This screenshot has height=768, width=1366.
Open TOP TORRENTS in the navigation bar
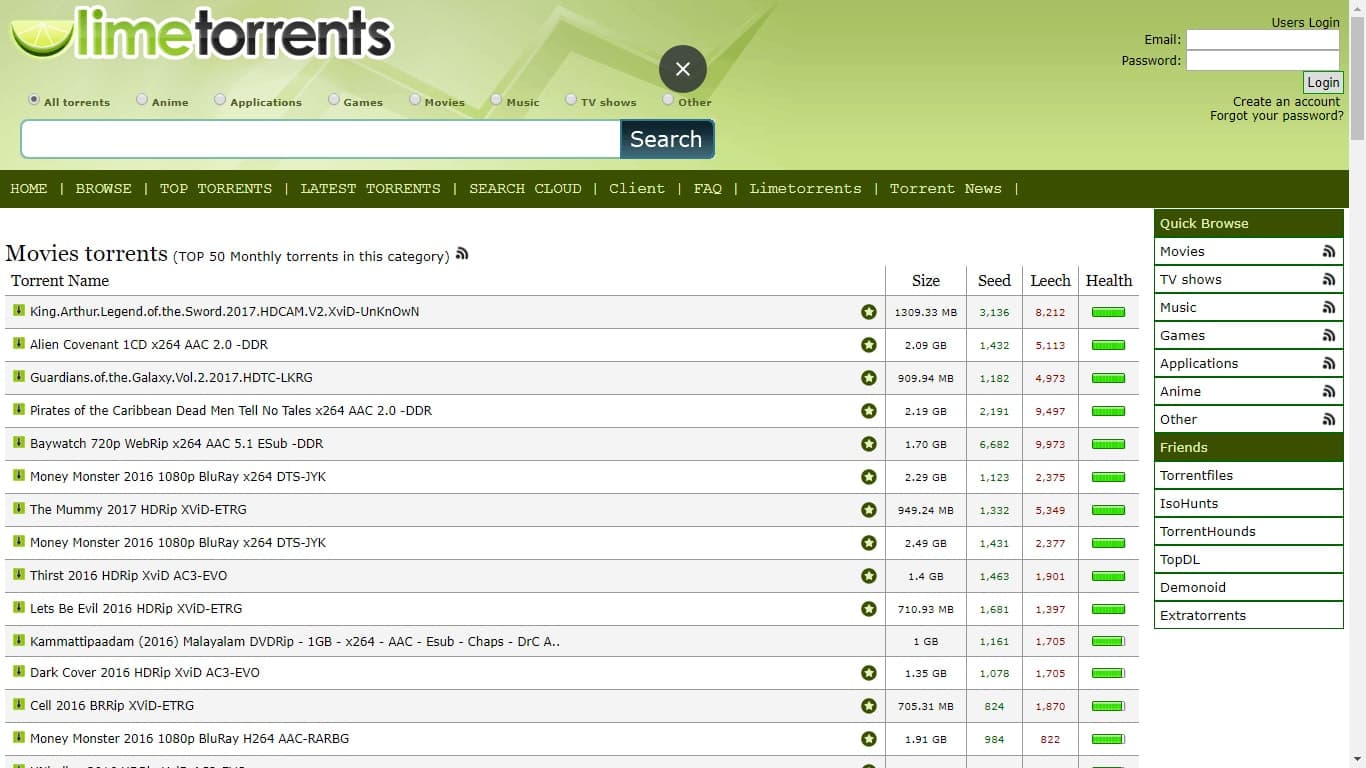click(216, 189)
